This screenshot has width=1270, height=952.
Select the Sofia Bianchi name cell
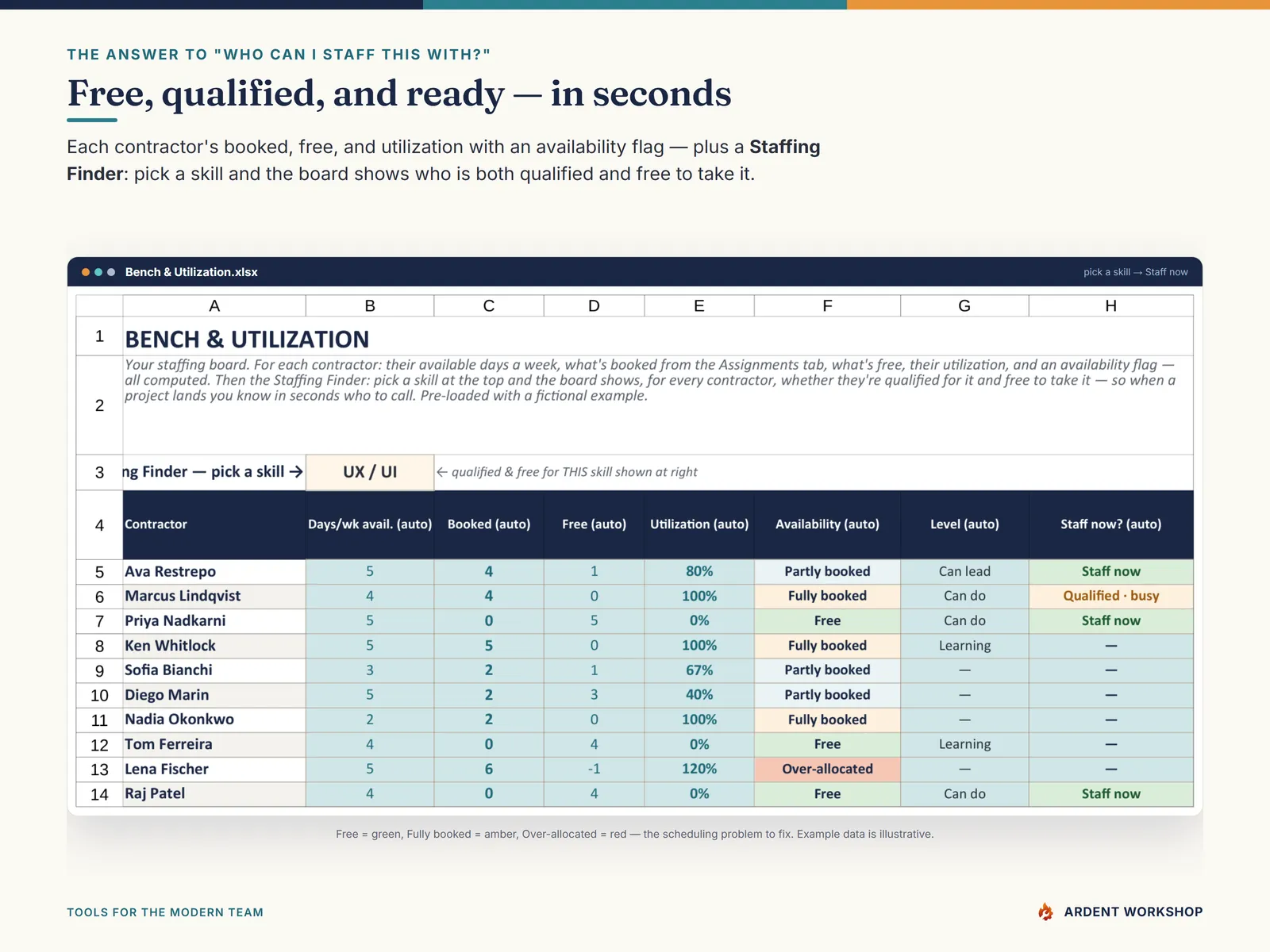pyautogui.click(x=214, y=670)
